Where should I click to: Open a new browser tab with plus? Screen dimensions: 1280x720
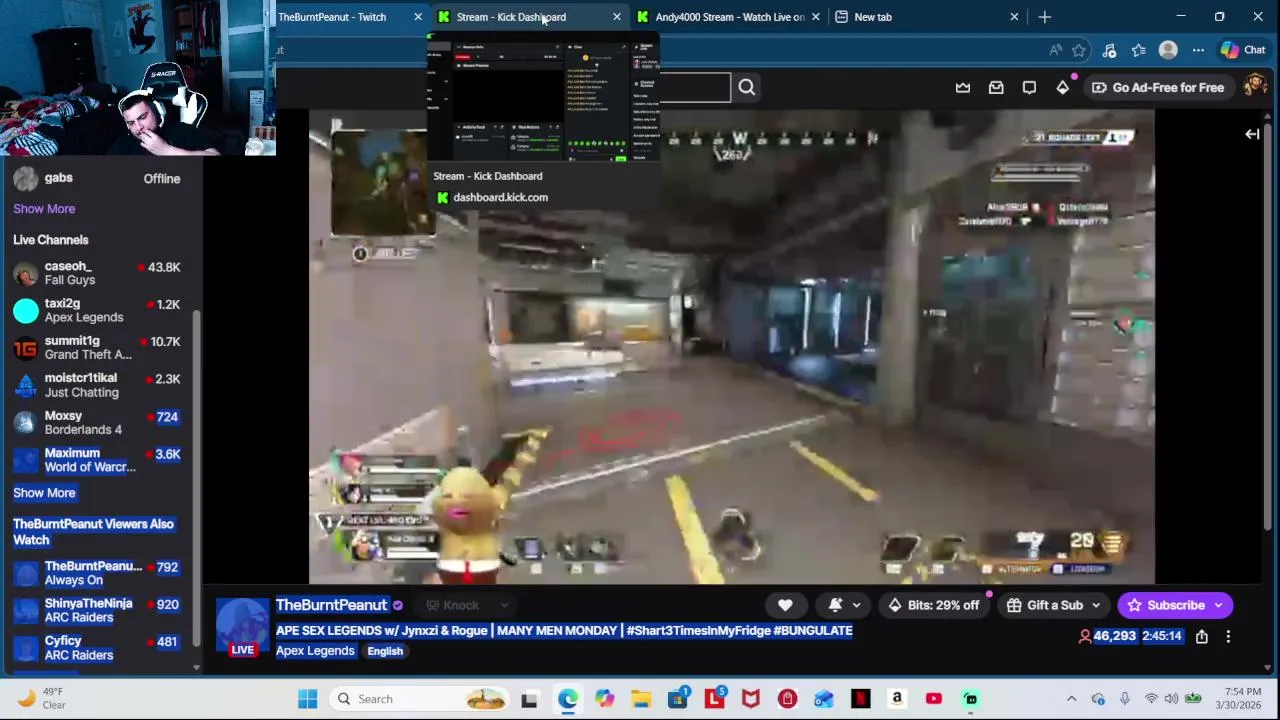pyautogui.click(x=1044, y=17)
